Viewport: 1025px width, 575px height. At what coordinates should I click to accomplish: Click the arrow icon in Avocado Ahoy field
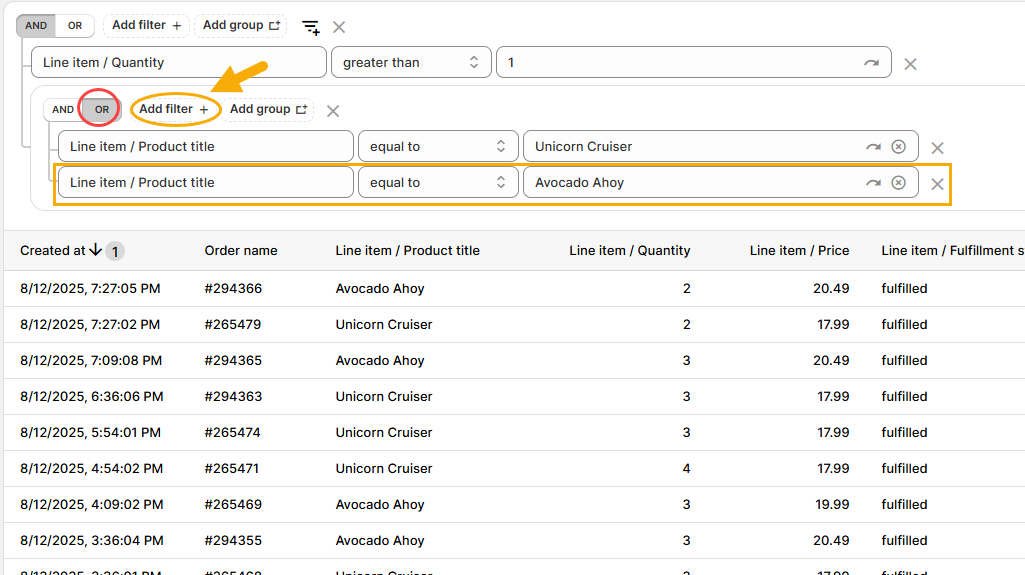(x=873, y=183)
